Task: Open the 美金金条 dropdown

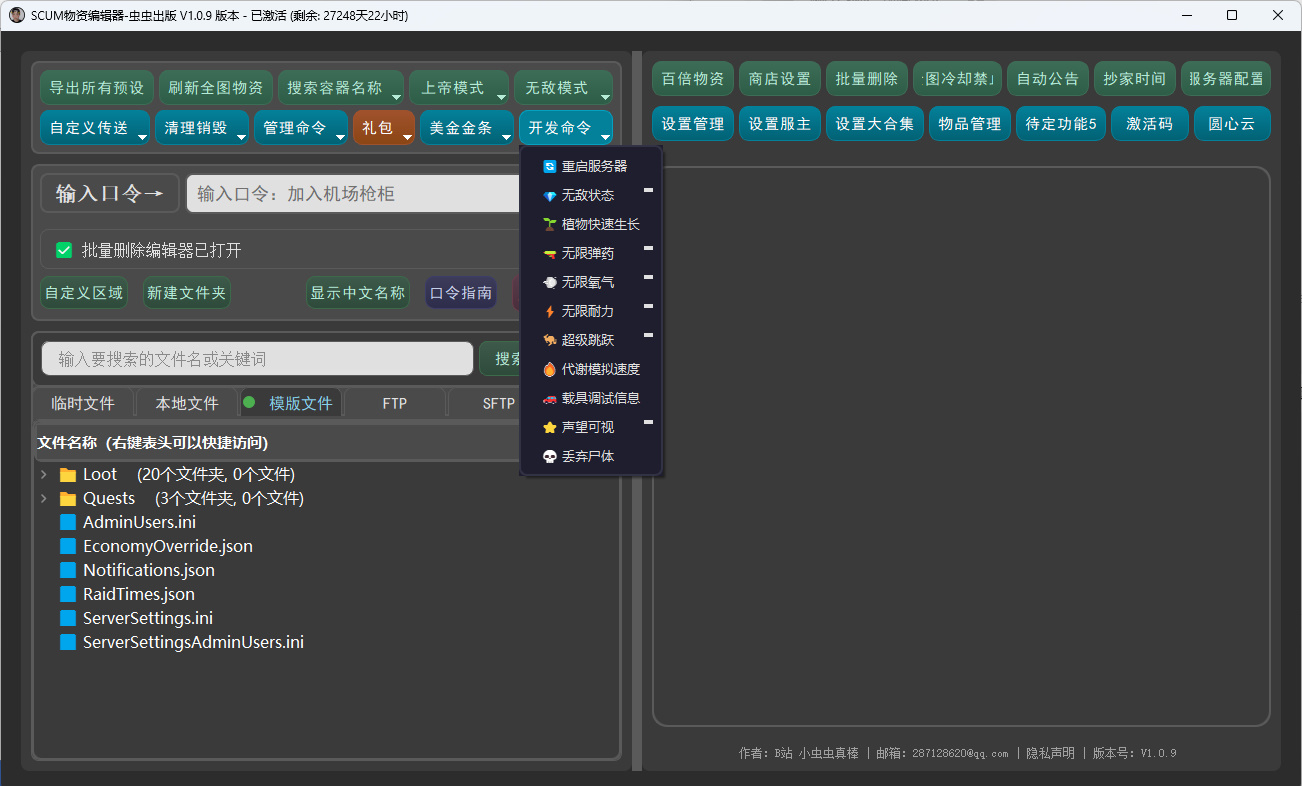Action: click(x=467, y=128)
